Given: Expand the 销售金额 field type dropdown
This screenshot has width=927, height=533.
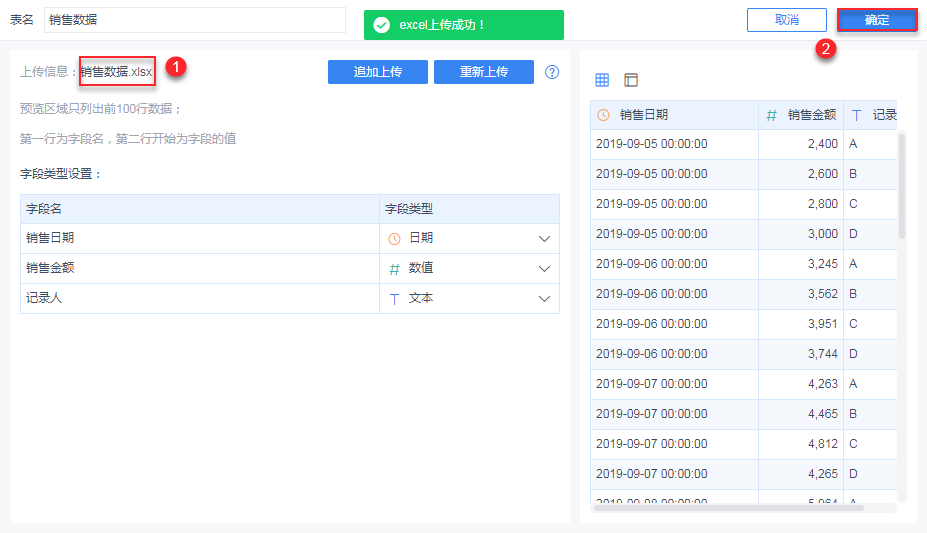Looking at the screenshot, I should pos(545,269).
